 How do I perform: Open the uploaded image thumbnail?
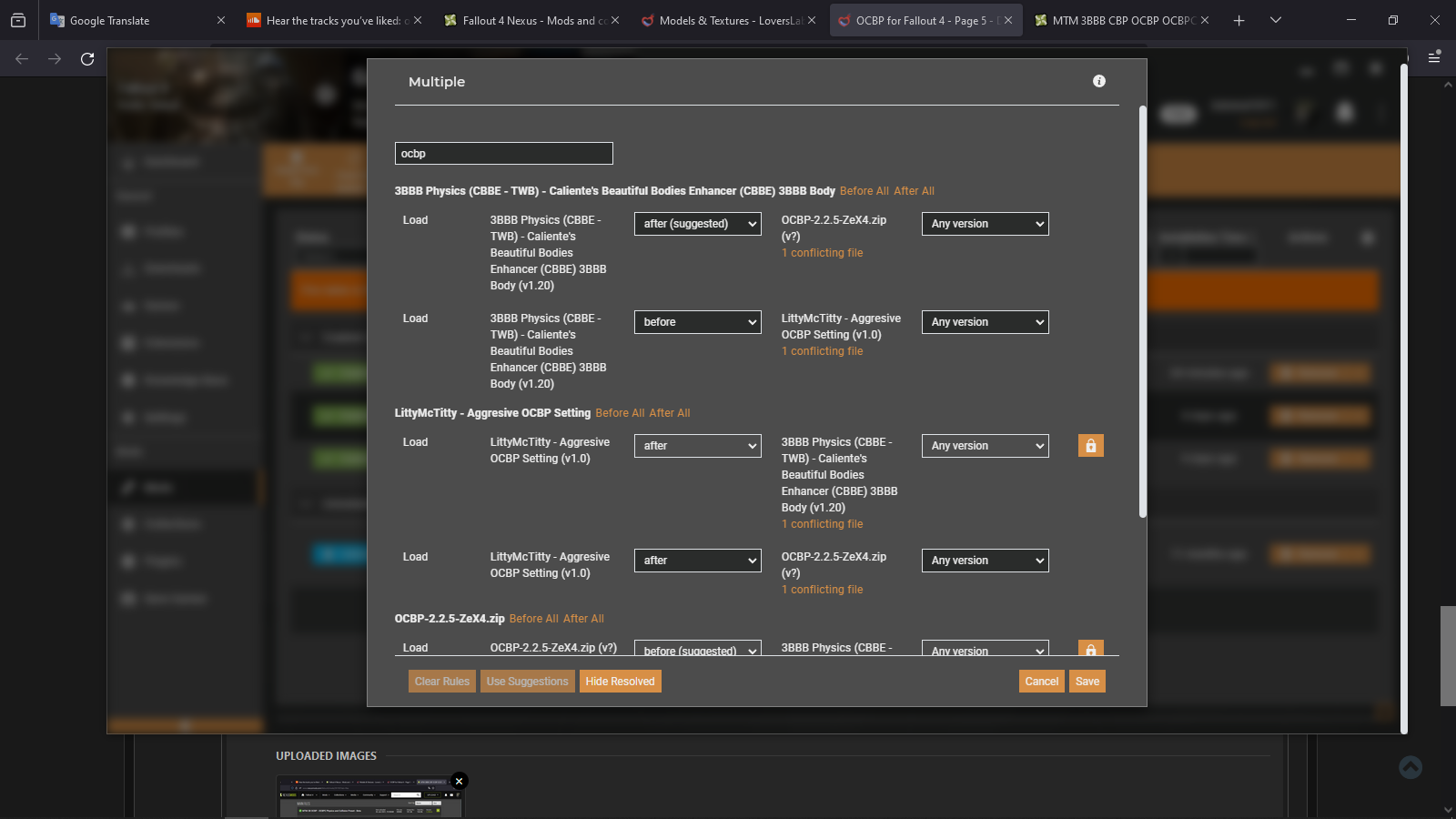pyautogui.click(x=369, y=796)
